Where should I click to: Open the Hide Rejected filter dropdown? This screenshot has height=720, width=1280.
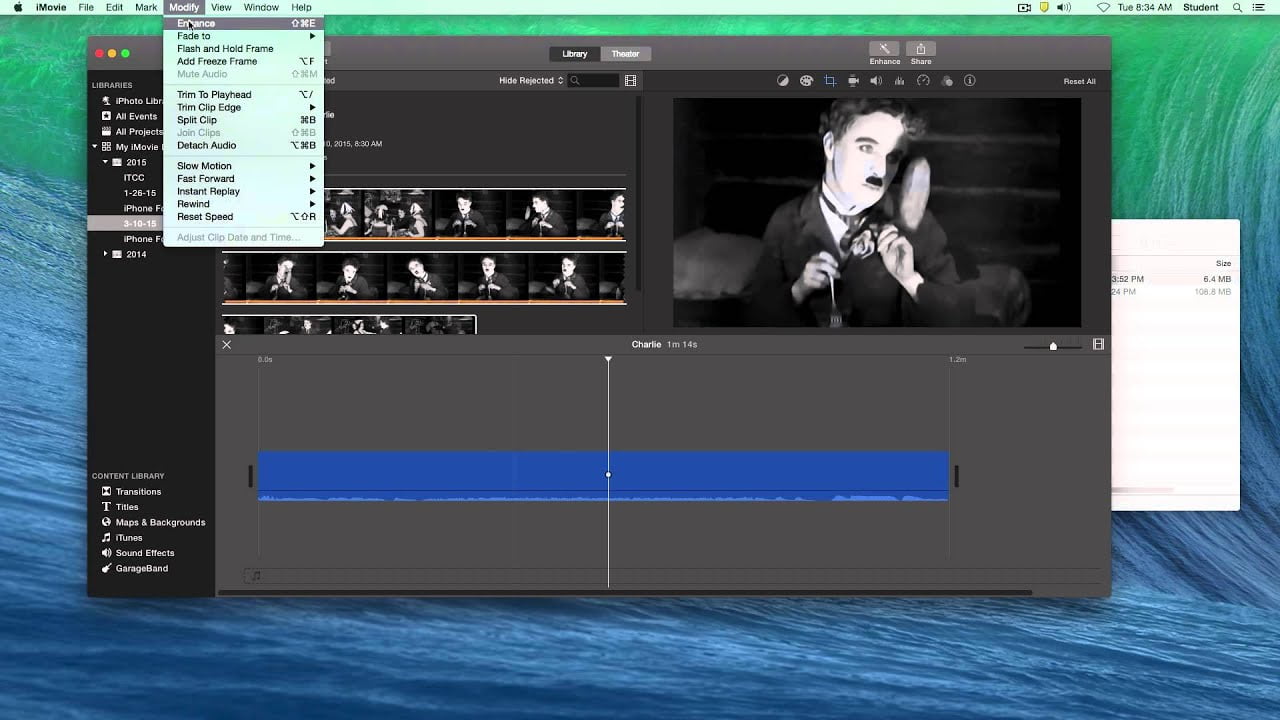(x=532, y=81)
